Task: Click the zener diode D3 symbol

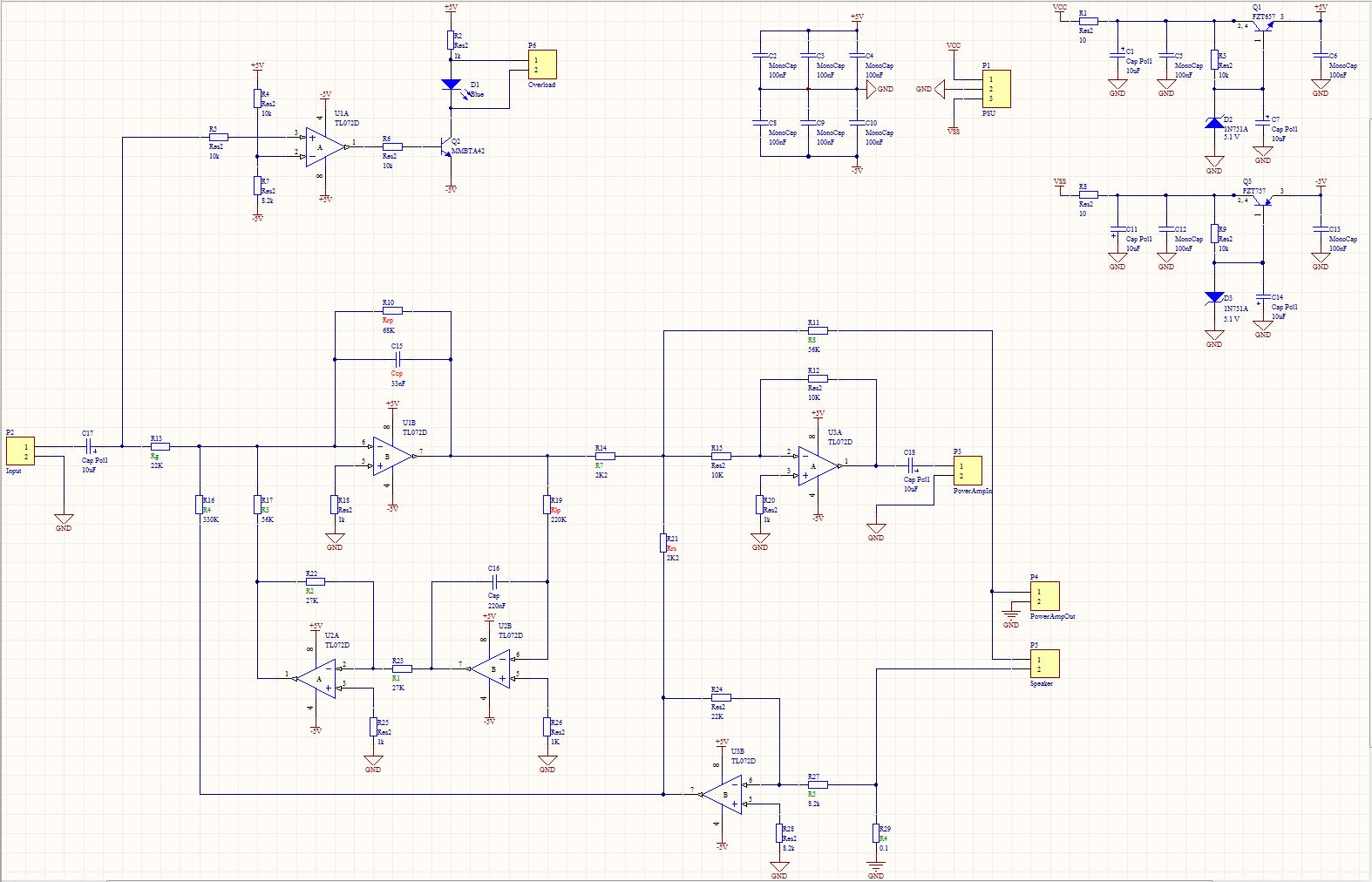Action: (x=1214, y=297)
